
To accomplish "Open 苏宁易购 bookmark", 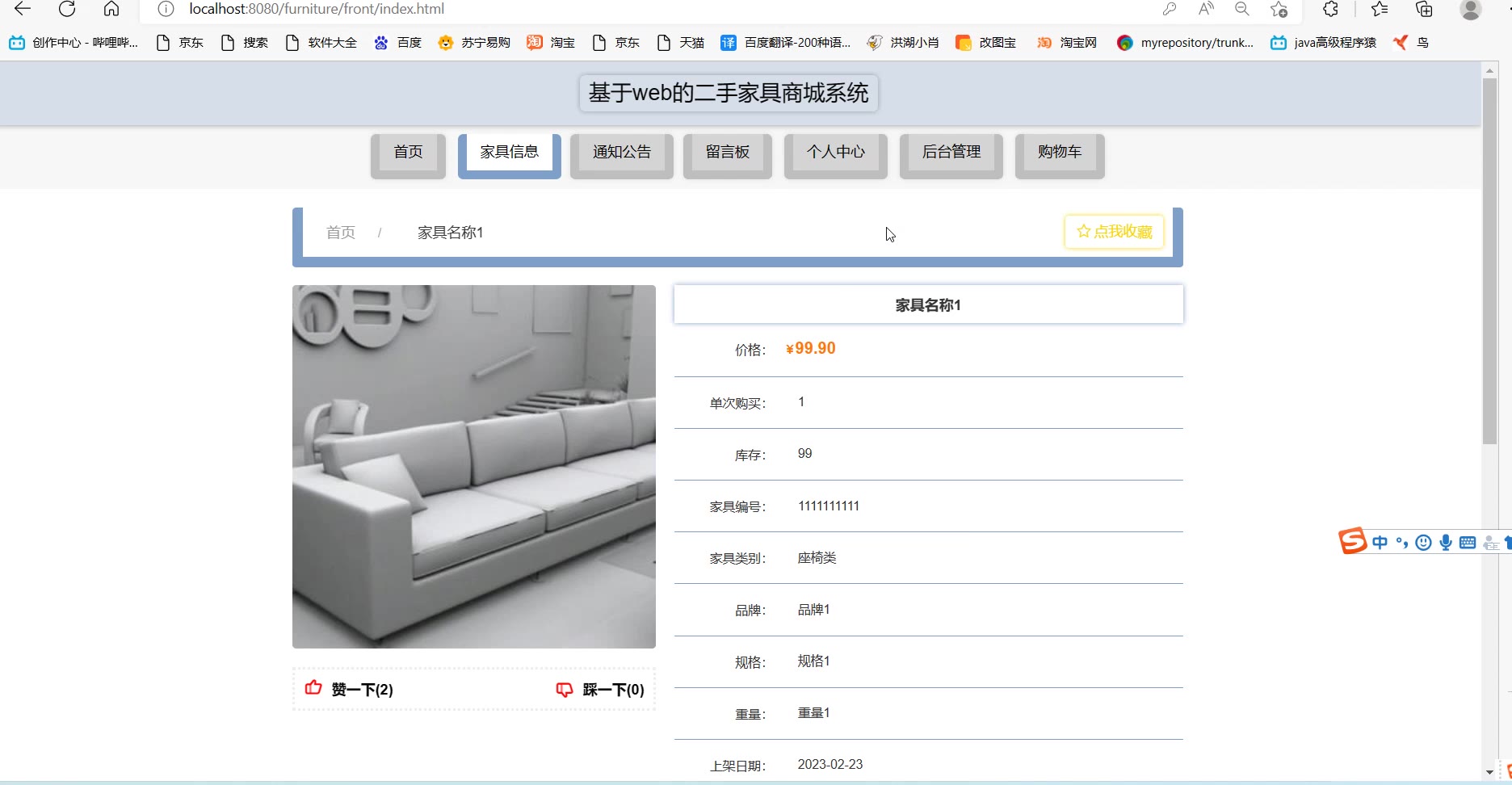I will point(475,43).
